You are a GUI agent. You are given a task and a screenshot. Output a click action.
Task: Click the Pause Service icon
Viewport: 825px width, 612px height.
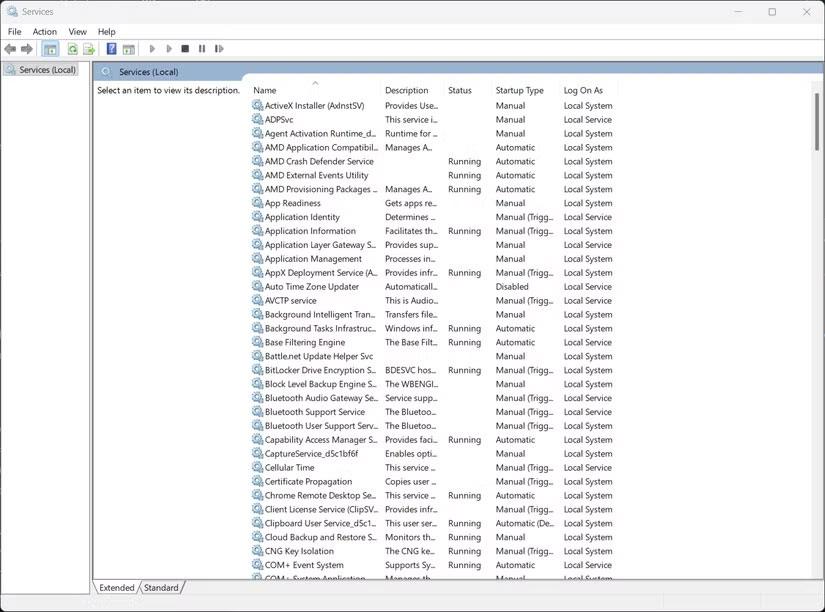202,48
